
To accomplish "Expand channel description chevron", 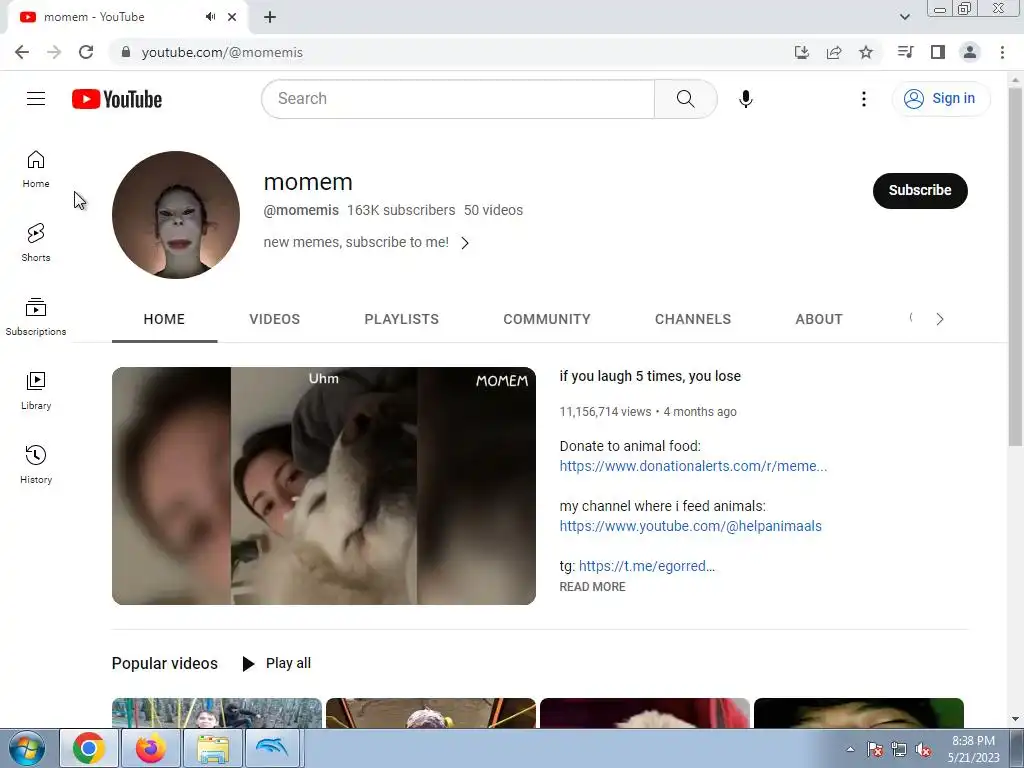I will (x=465, y=243).
